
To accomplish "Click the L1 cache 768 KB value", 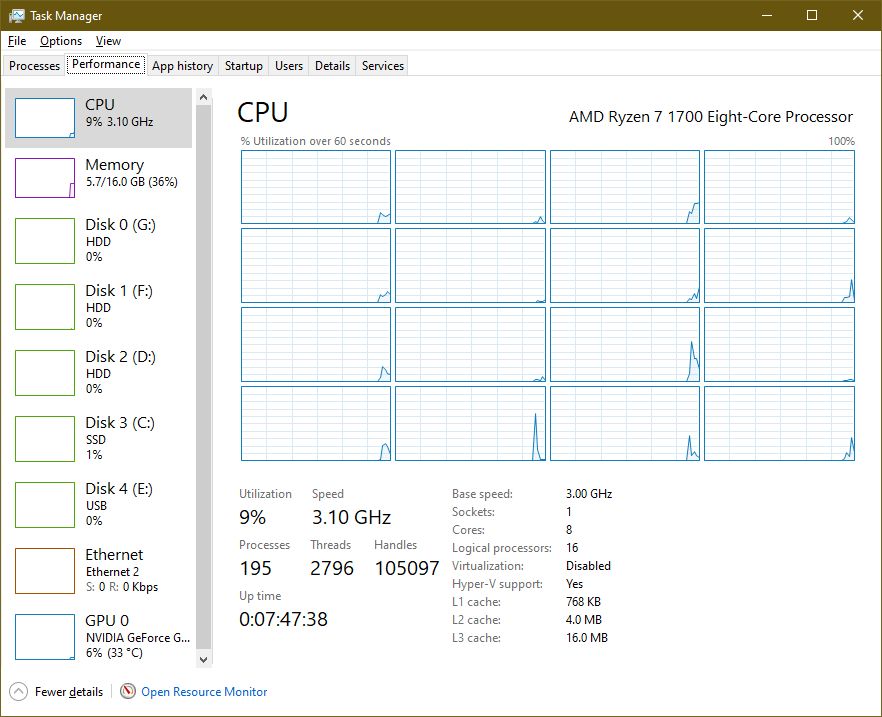I will coord(583,602).
